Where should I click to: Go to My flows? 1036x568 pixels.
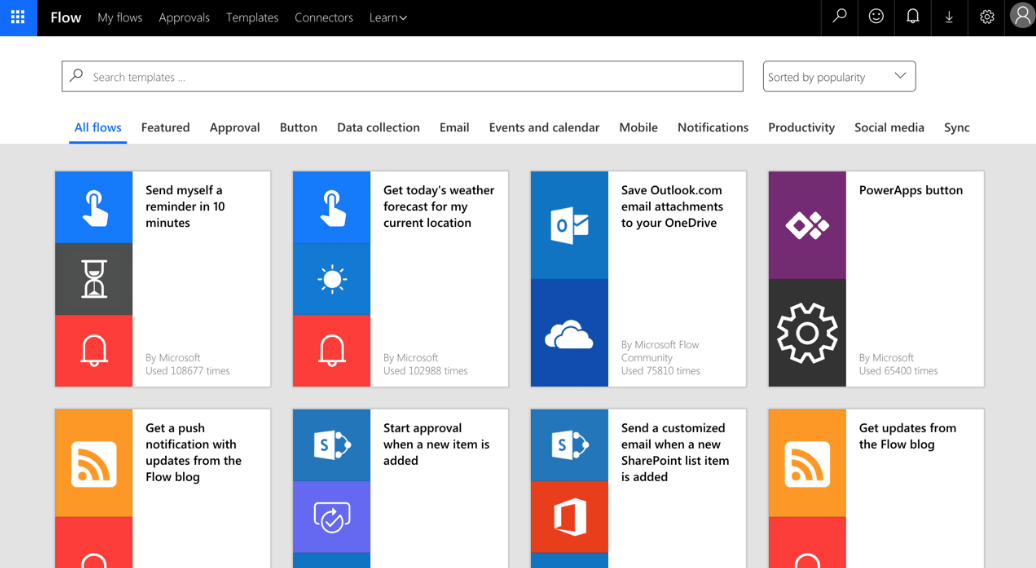(x=120, y=18)
